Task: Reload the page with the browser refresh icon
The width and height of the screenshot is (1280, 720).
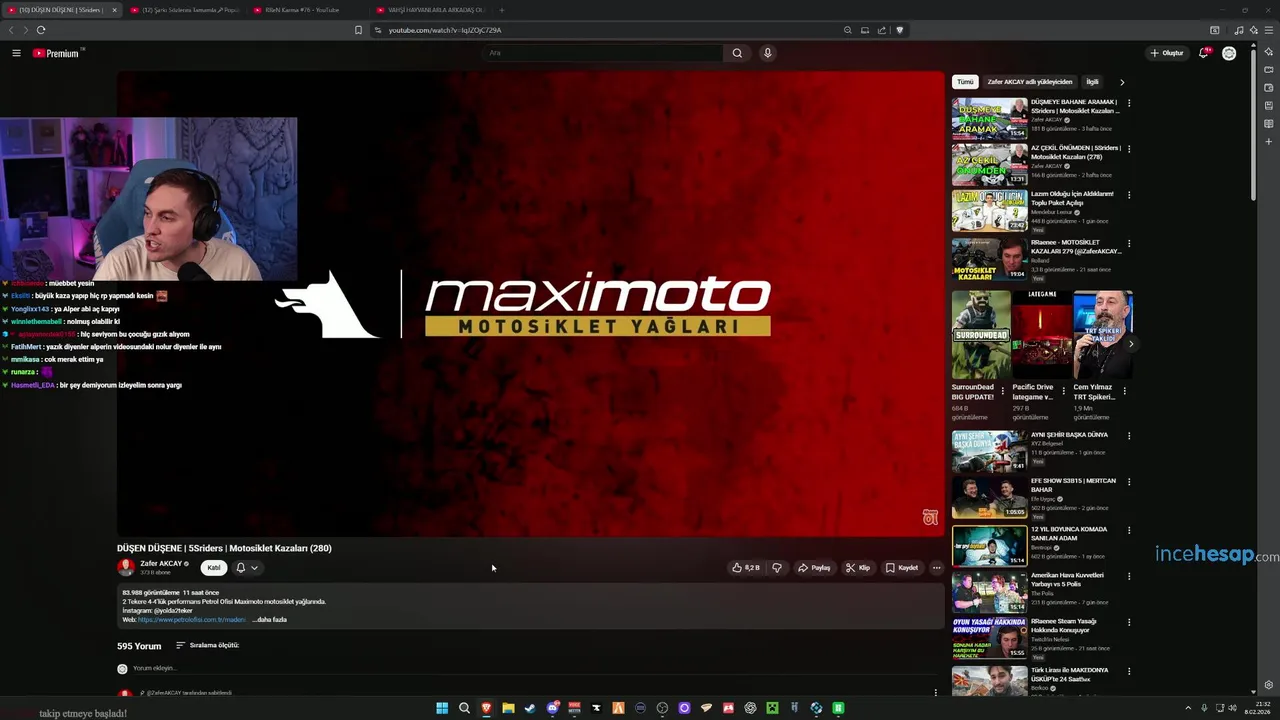Action: 41,30
